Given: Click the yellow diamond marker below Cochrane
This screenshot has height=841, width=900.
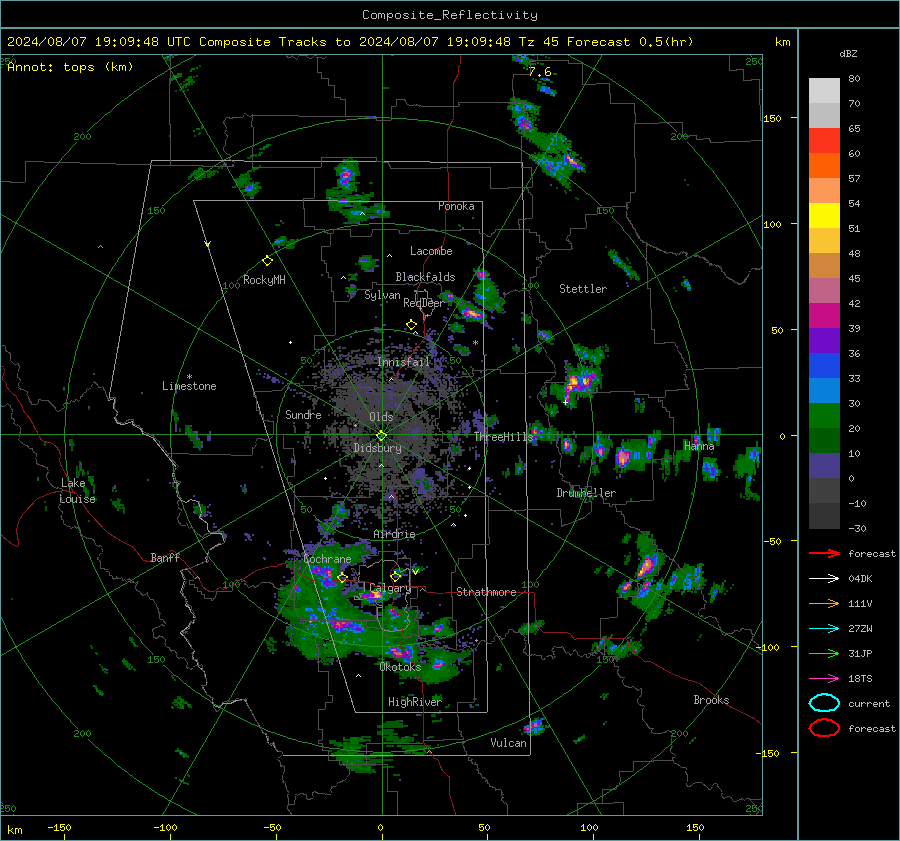Looking at the screenshot, I should [x=342, y=577].
